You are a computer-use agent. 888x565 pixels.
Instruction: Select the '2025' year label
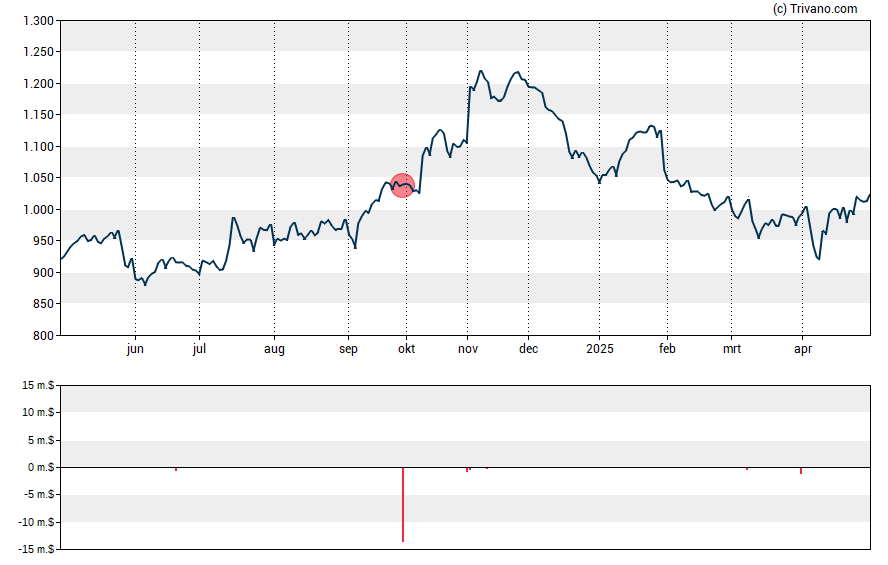pos(600,349)
